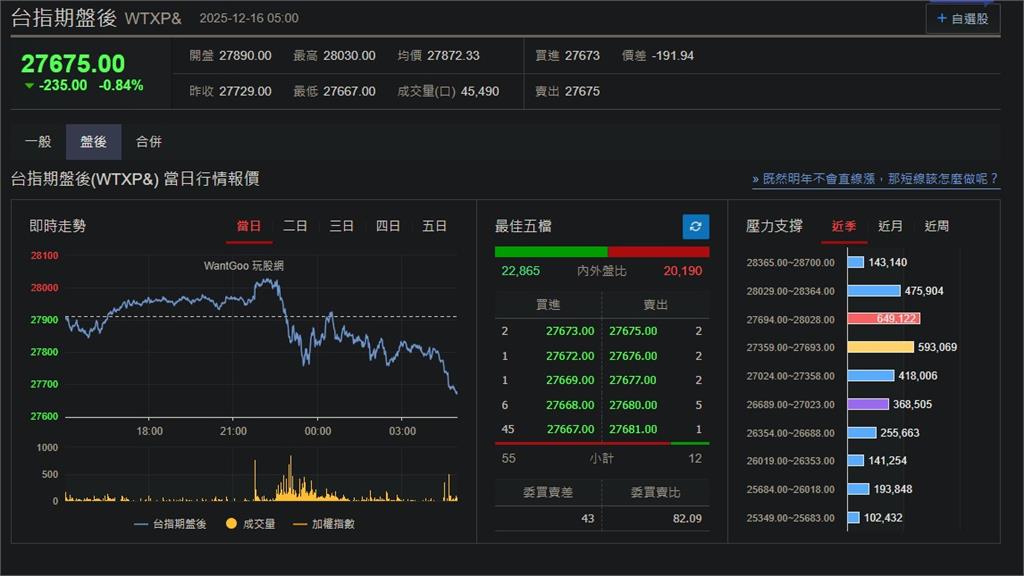View the 二日 chart
The height and width of the screenshot is (576, 1024).
pos(295,226)
